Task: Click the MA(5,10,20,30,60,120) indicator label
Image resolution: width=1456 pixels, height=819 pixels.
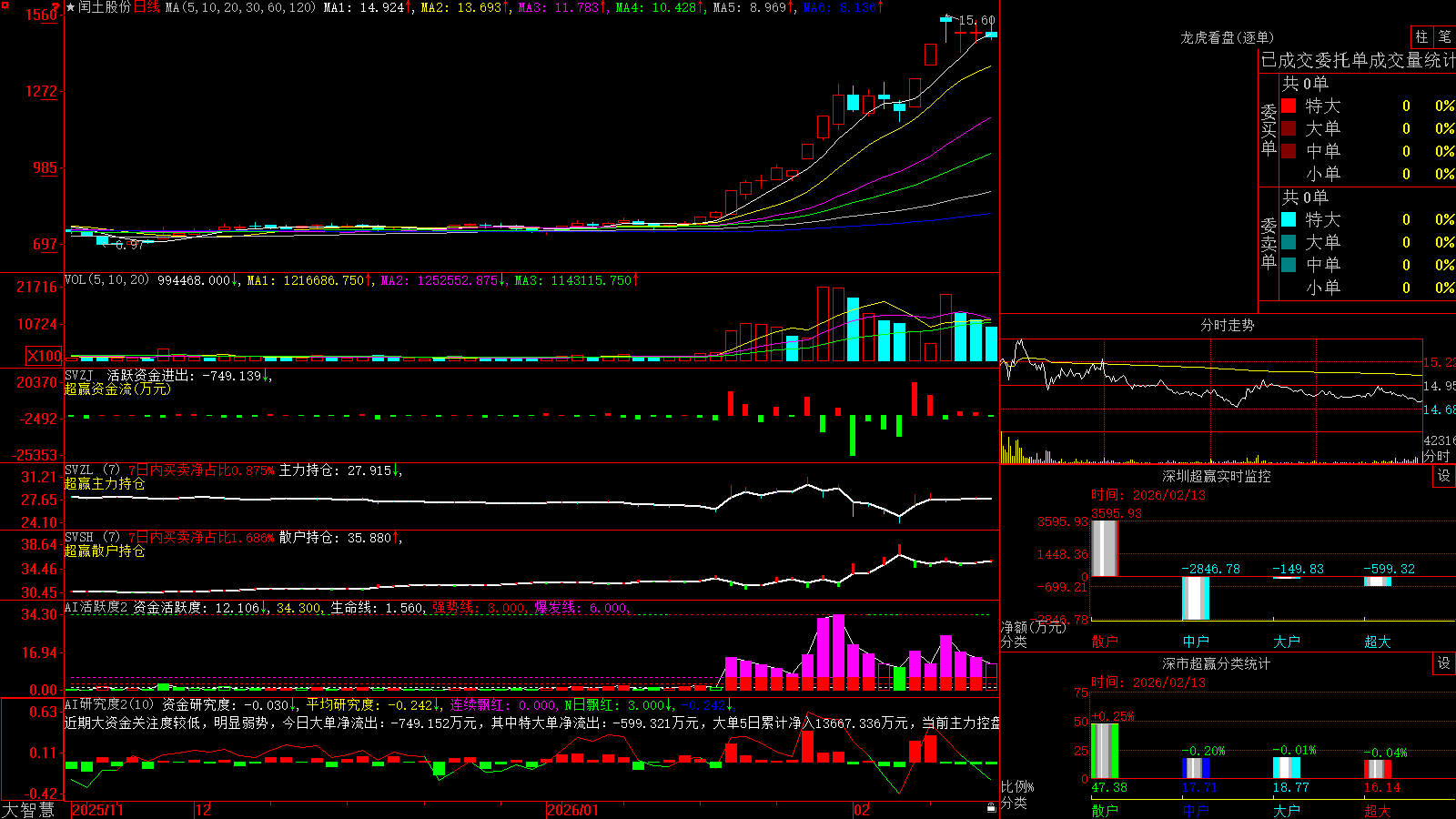Action: tap(241, 7)
